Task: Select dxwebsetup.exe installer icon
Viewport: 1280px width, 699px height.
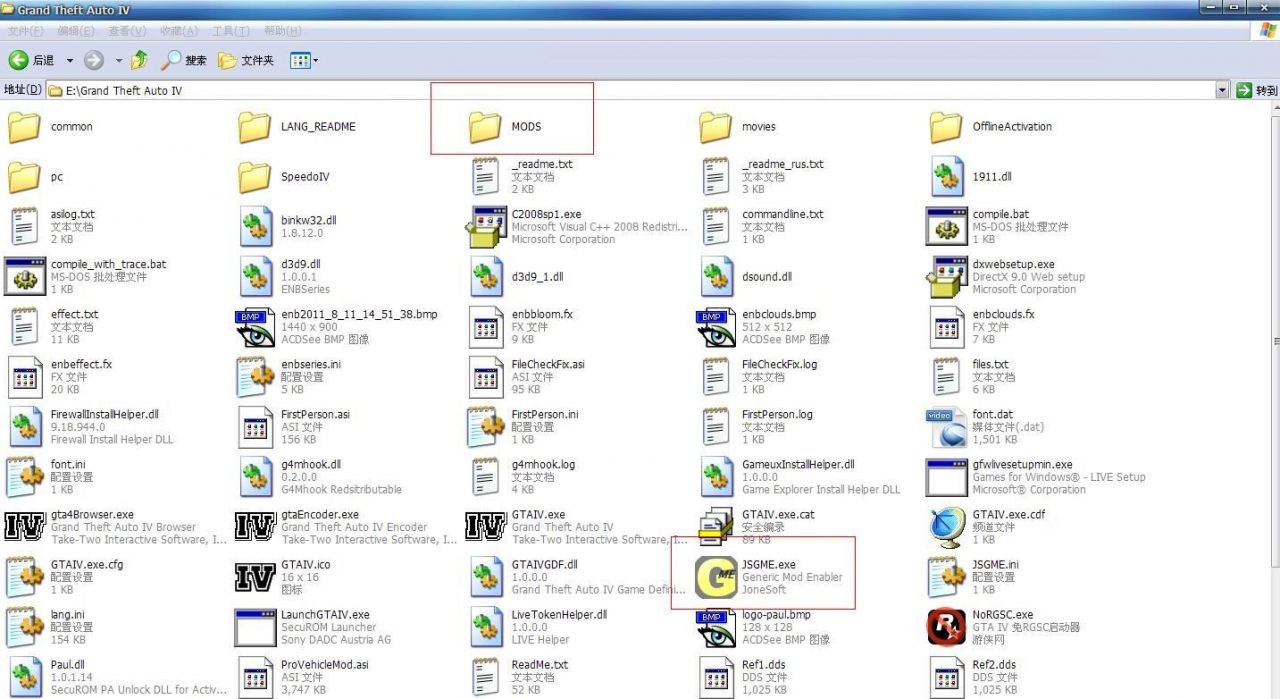Action: point(946,277)
